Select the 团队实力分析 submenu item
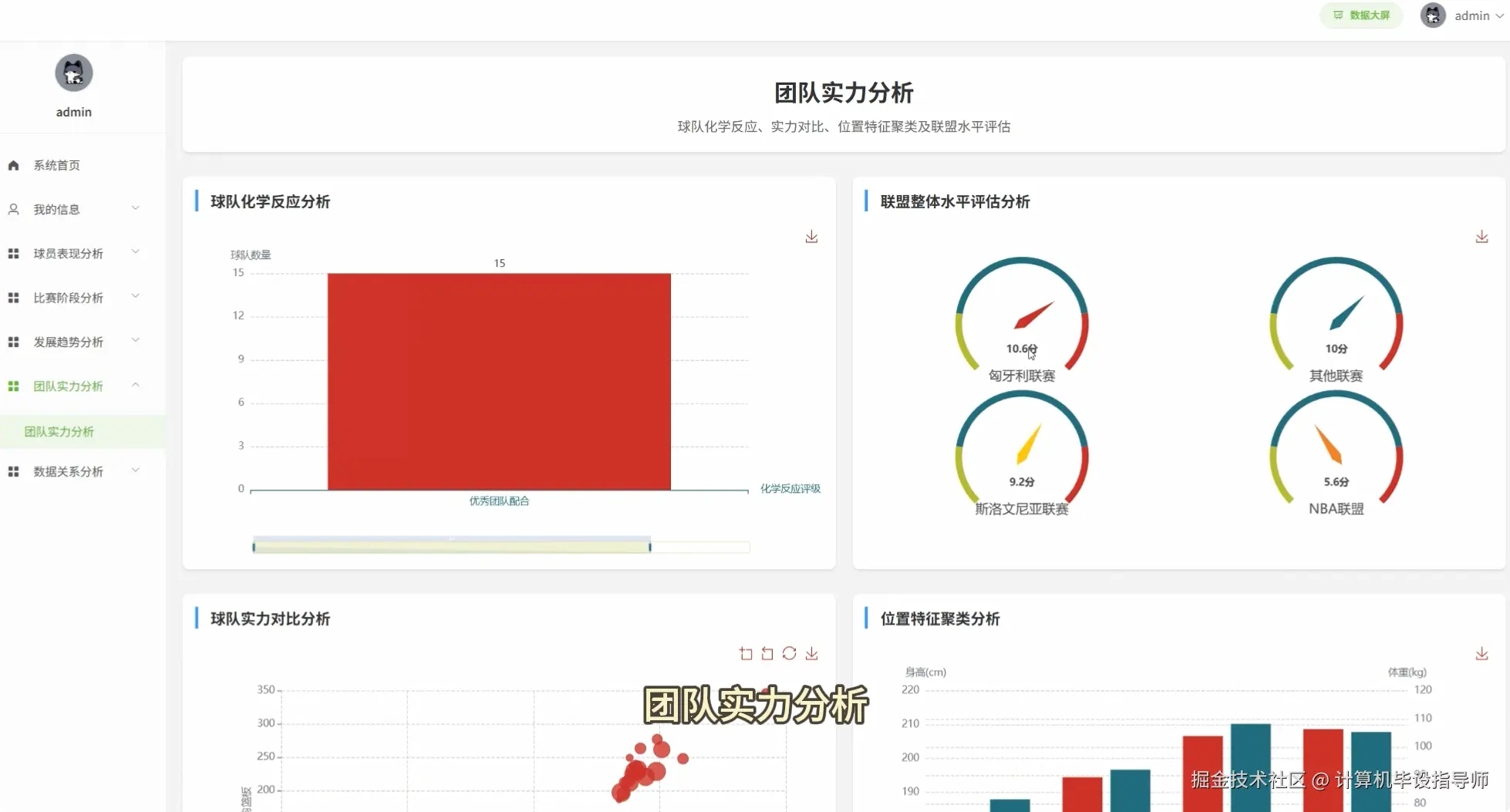Screen dimensions: 1510x812 (x=83, y=432)
